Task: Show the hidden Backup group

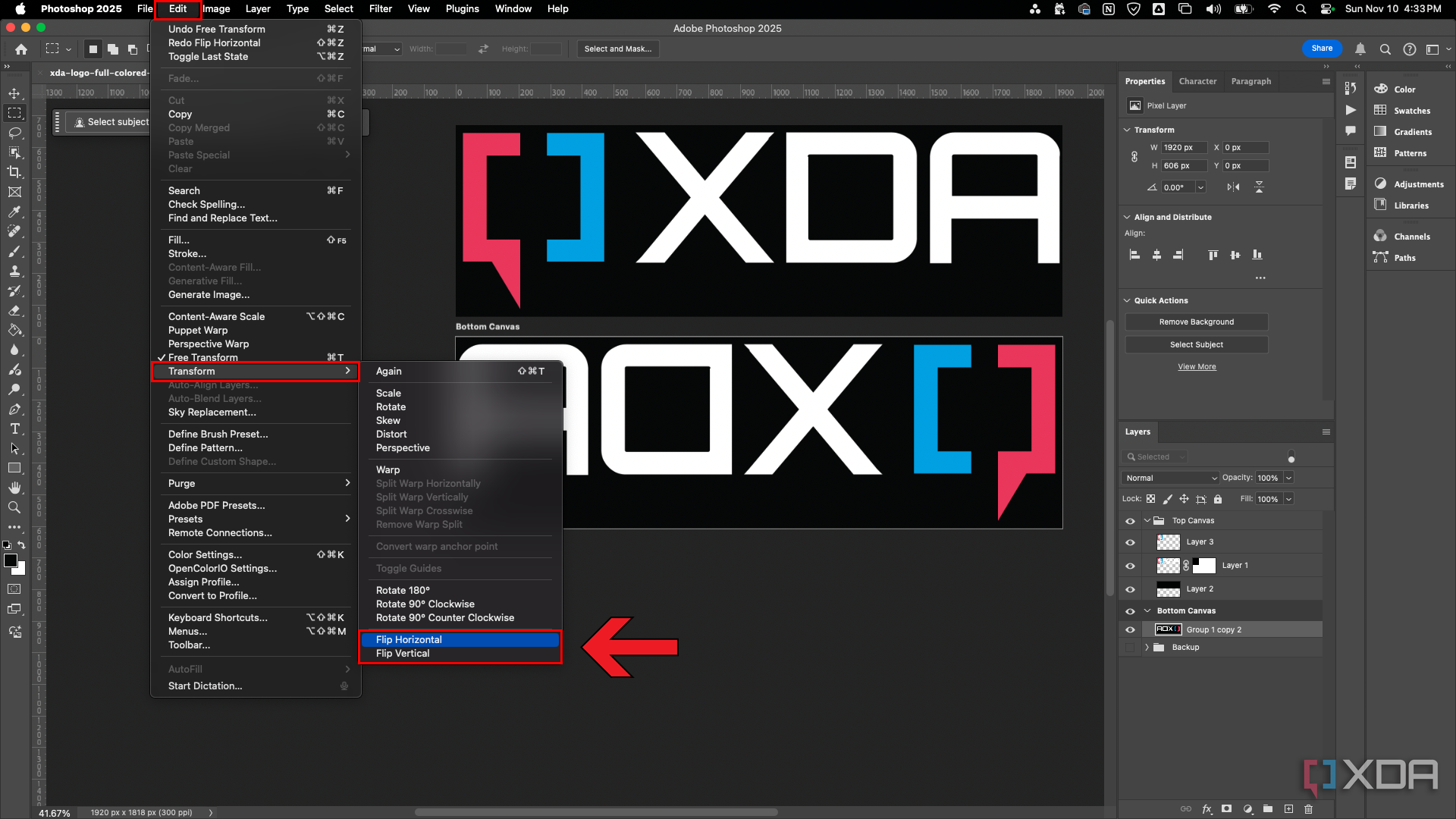Action: click(x=1130, y=648)
